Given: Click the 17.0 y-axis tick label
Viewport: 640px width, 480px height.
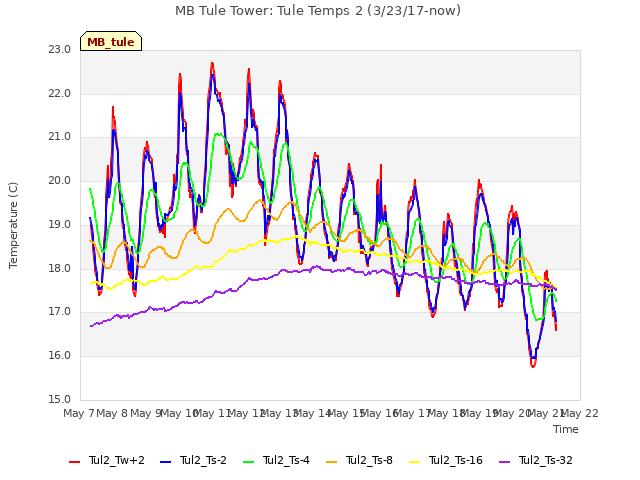Looking at the screenshot, I should [59, 312].
